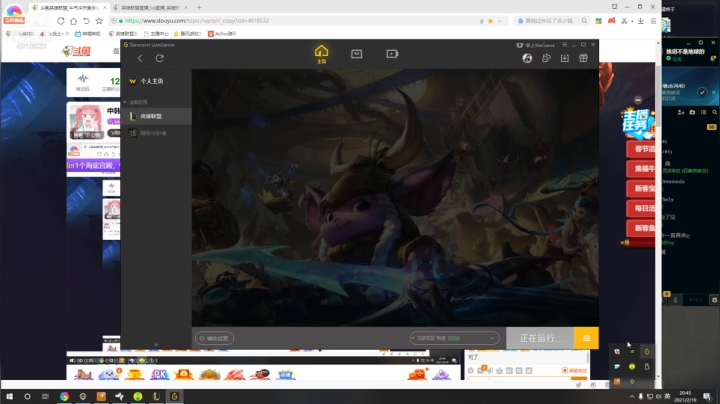720x404 pixels.
Task: Click the scissors screenshot tool icon
Action: click(624, 21)
